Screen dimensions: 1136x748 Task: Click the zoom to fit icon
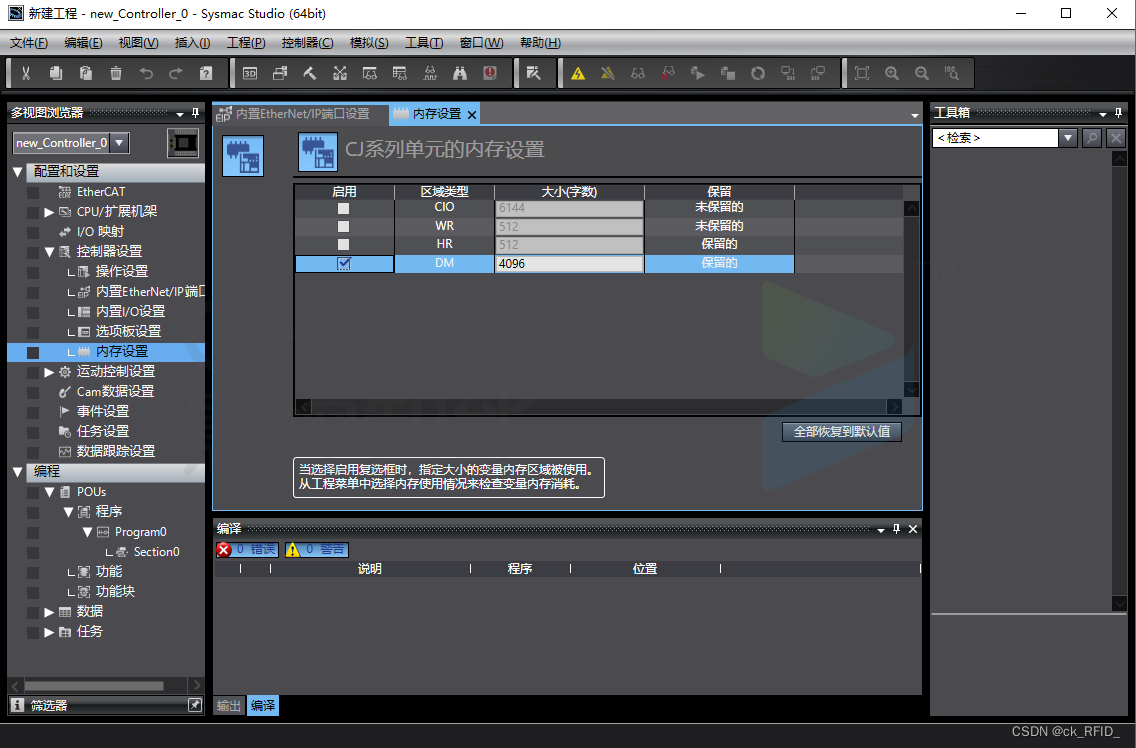861,73
